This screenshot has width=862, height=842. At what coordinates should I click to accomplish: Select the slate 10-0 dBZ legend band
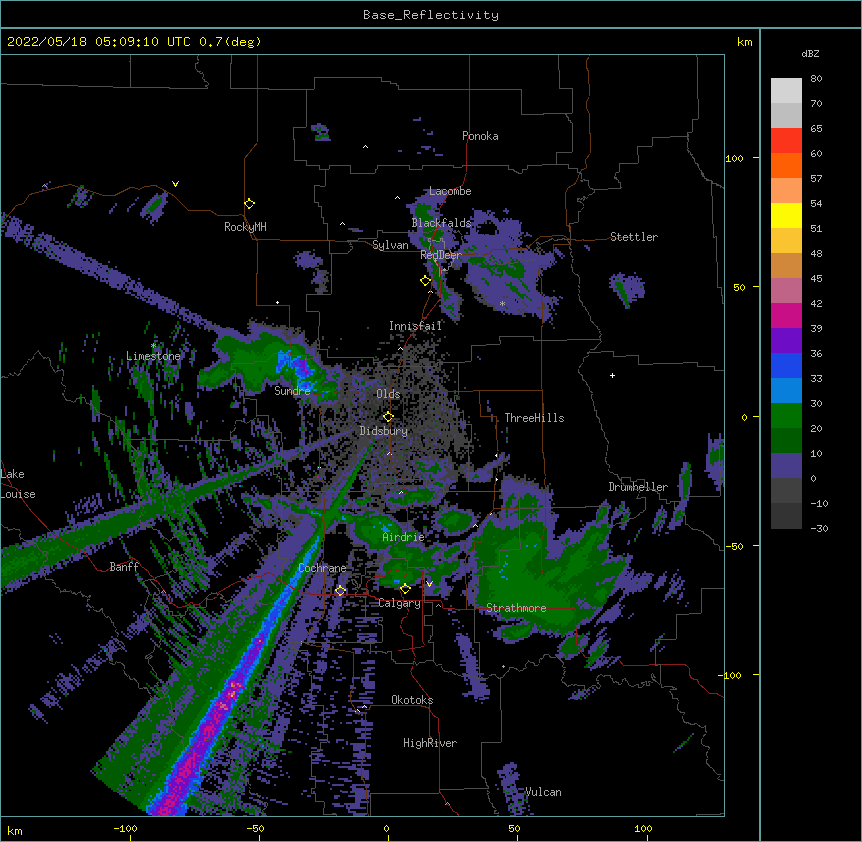786,466
